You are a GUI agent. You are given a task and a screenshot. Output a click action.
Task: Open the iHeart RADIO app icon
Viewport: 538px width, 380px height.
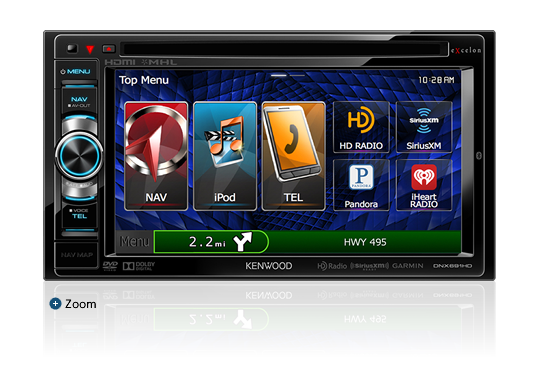pyautogui.click(x=424, y=185)
